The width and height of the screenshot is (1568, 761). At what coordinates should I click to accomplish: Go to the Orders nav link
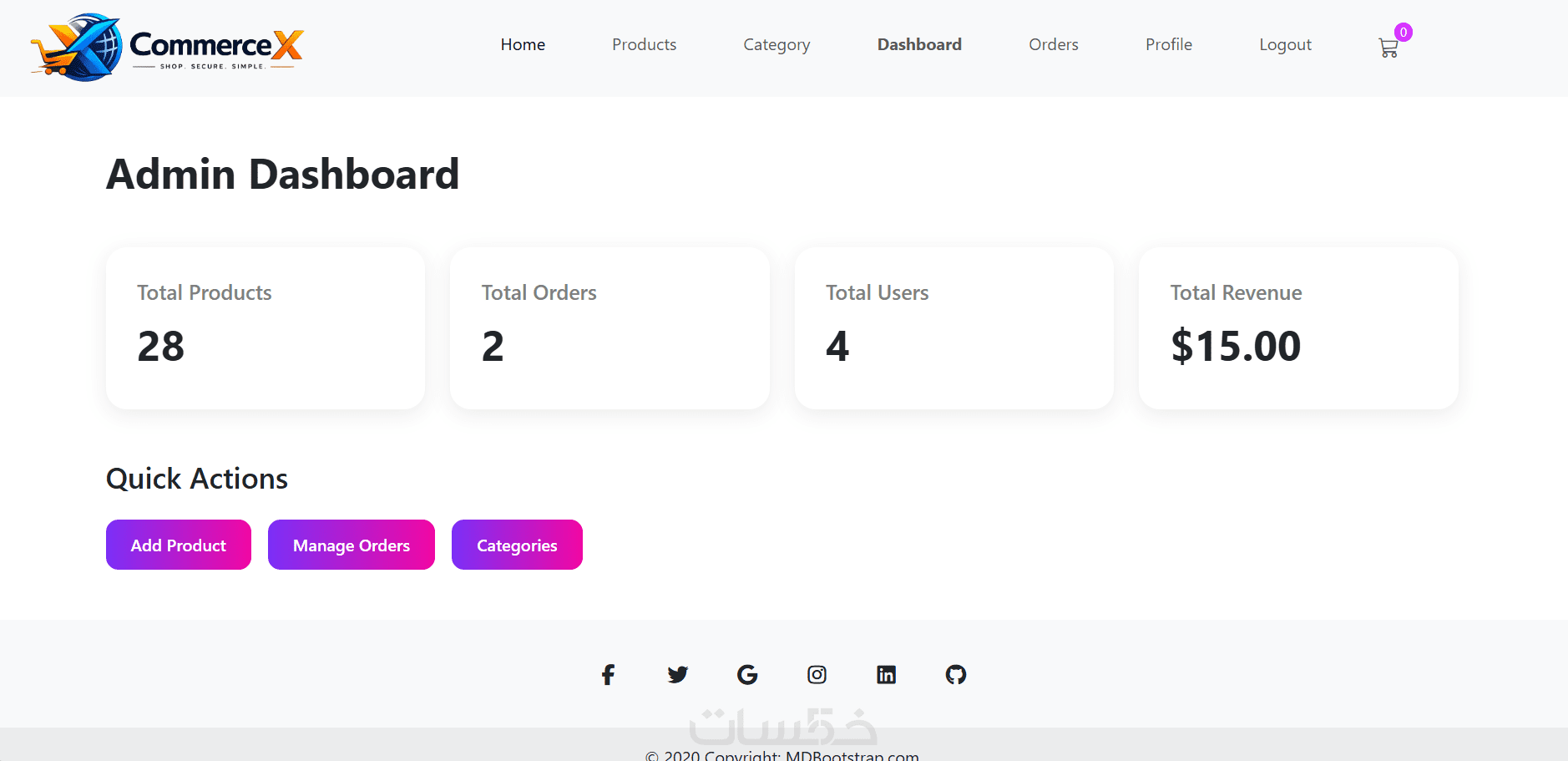tap(1053, 44)
